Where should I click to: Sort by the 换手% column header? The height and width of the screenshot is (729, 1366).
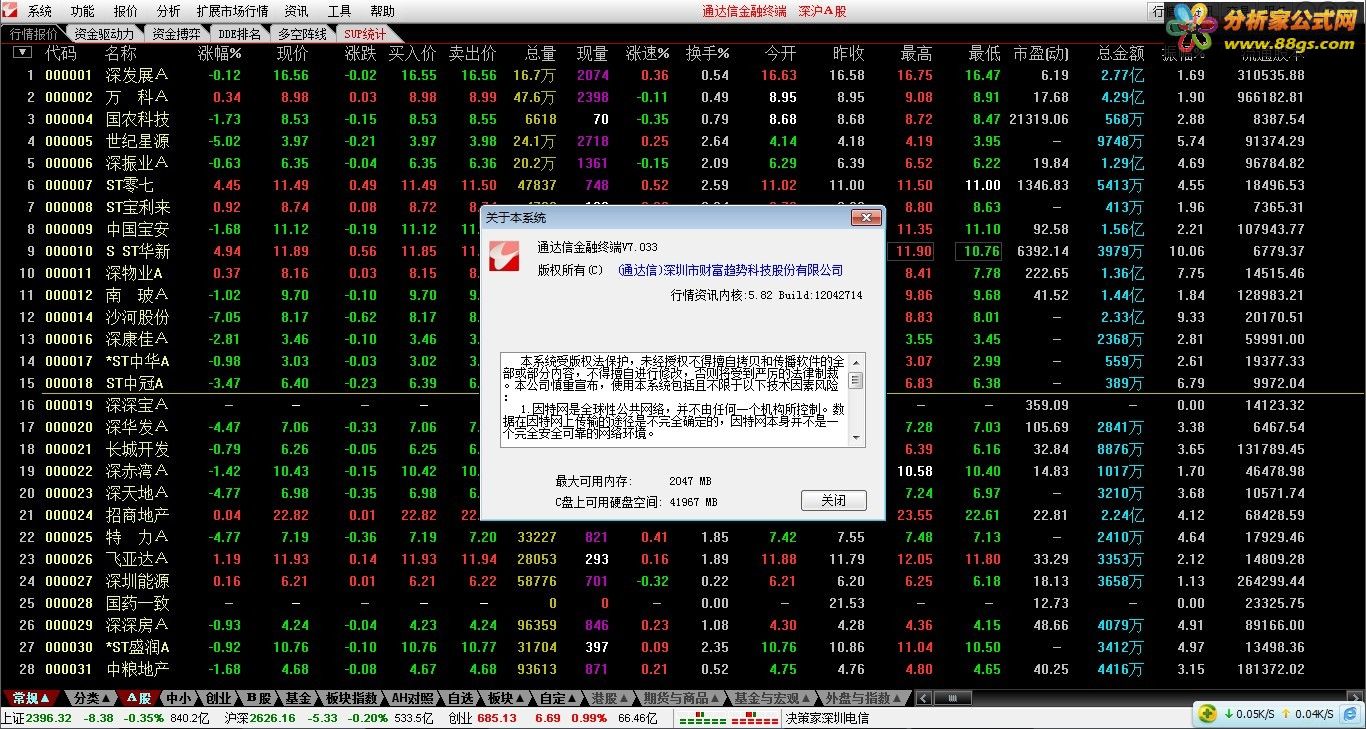pyautogui.click(x=707, y=53)
